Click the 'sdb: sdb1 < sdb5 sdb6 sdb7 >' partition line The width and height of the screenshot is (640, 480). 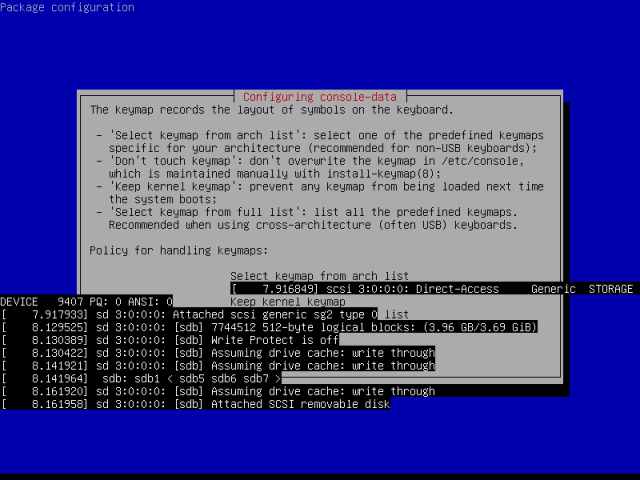coord(141,378)
